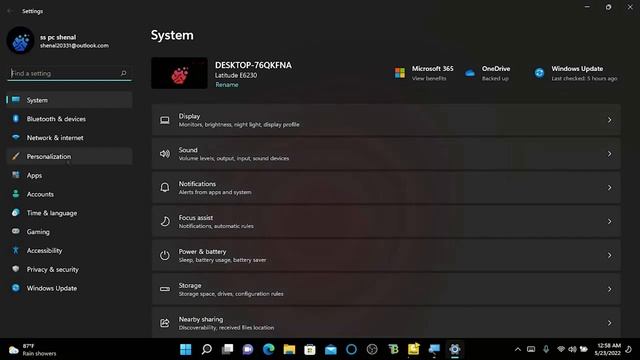
Task: Click the microphone icon in system tray
Action: tap(546, 349)
